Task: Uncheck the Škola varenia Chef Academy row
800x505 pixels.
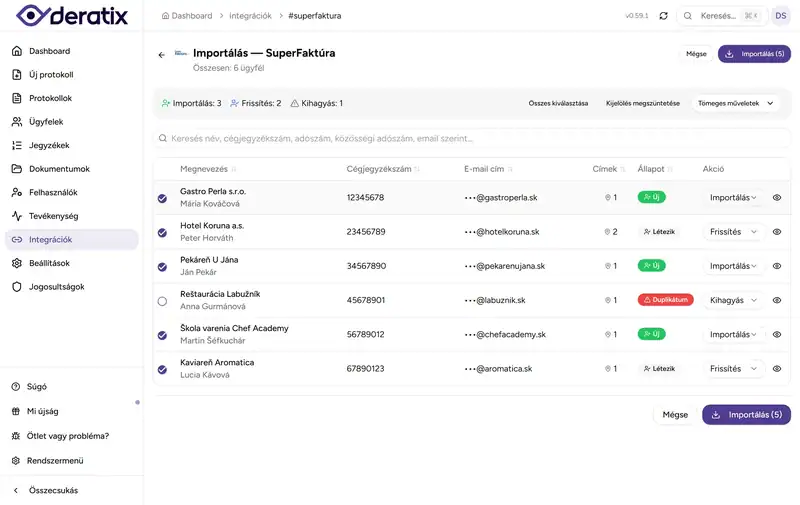Action: point(162,335)
